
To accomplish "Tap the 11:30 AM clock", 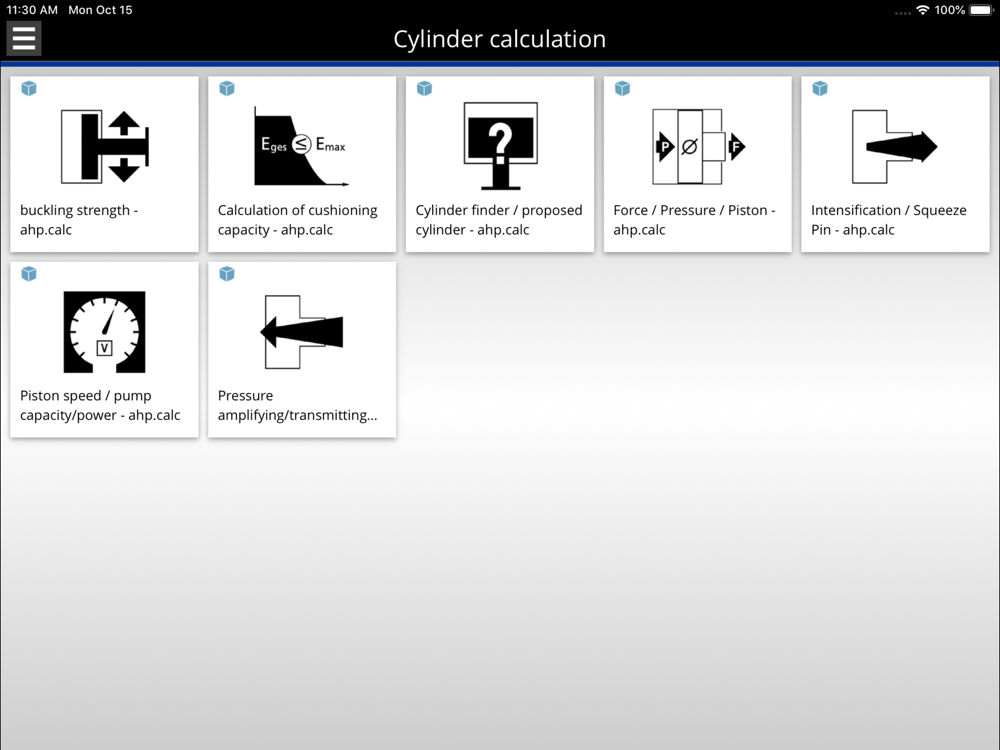I will pos(32,10).
